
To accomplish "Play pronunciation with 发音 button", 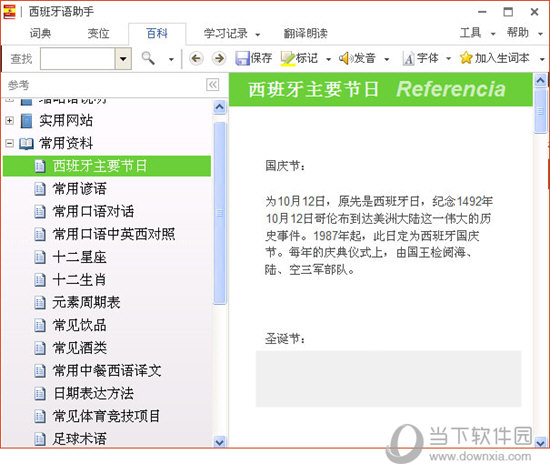I will pyautogui.click(x=357, y=58).
